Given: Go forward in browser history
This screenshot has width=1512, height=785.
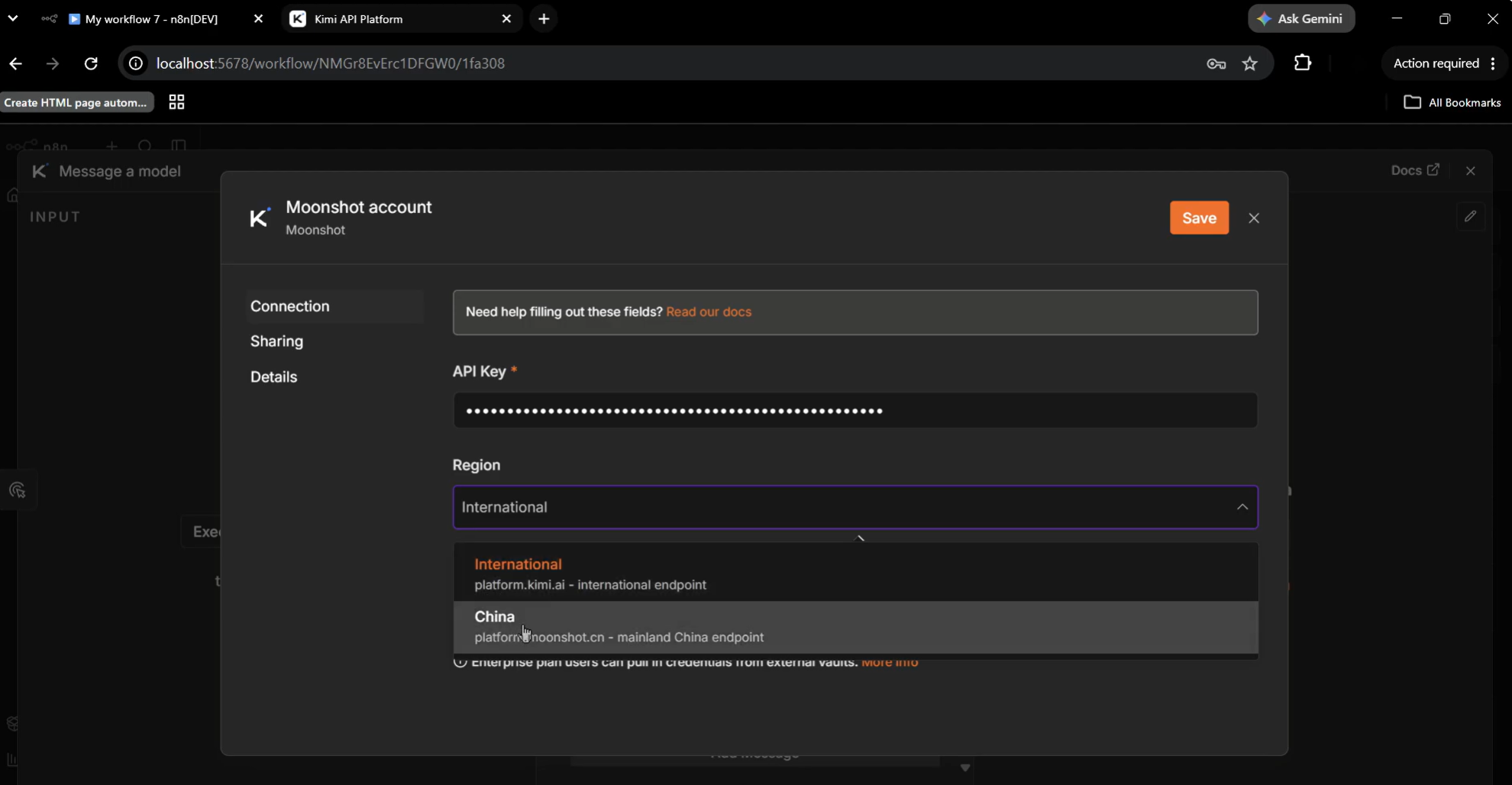Looking at the screenshot, I should coord(53,63).
